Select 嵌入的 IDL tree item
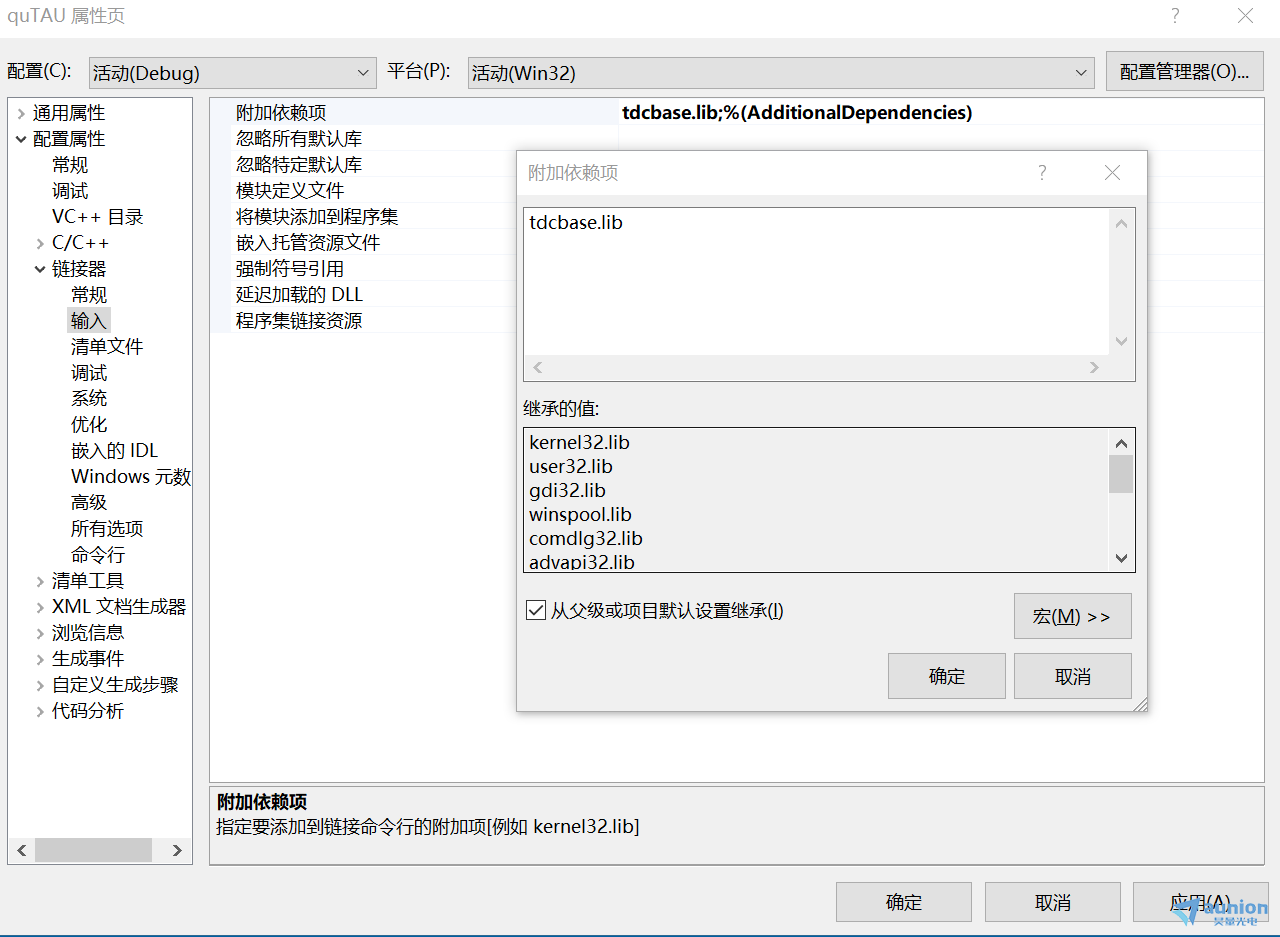Viewport: 1280px width, 937px height. (x=115, y=451)
